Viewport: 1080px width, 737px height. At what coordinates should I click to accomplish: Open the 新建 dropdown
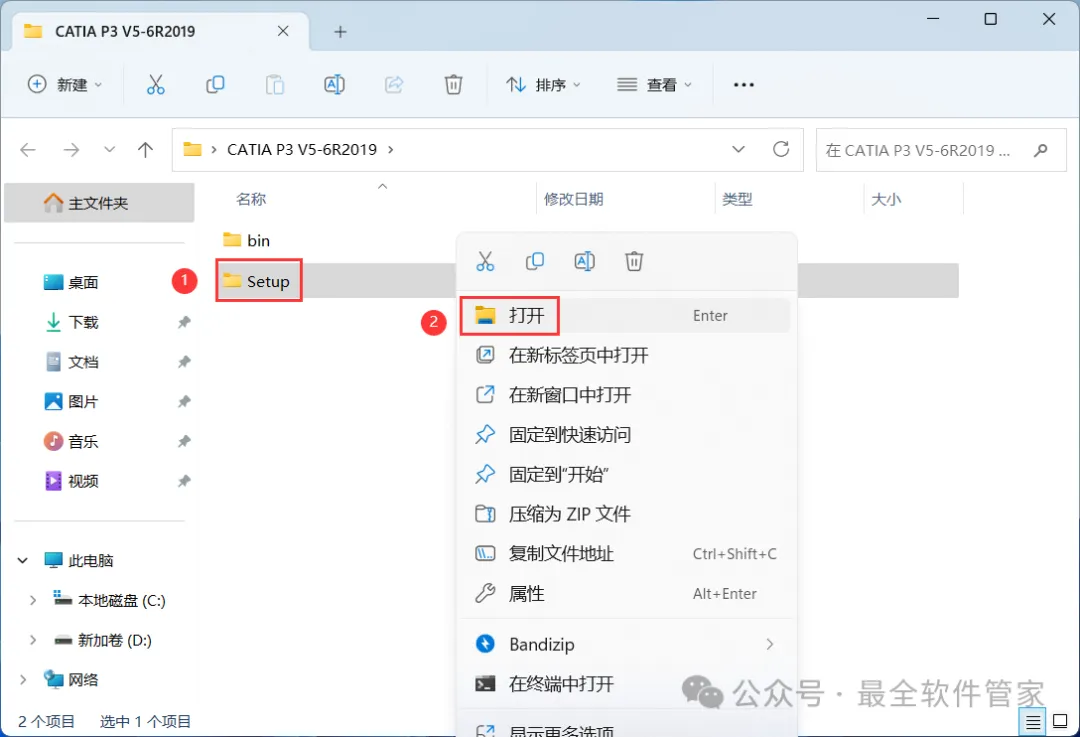[65, 85]
